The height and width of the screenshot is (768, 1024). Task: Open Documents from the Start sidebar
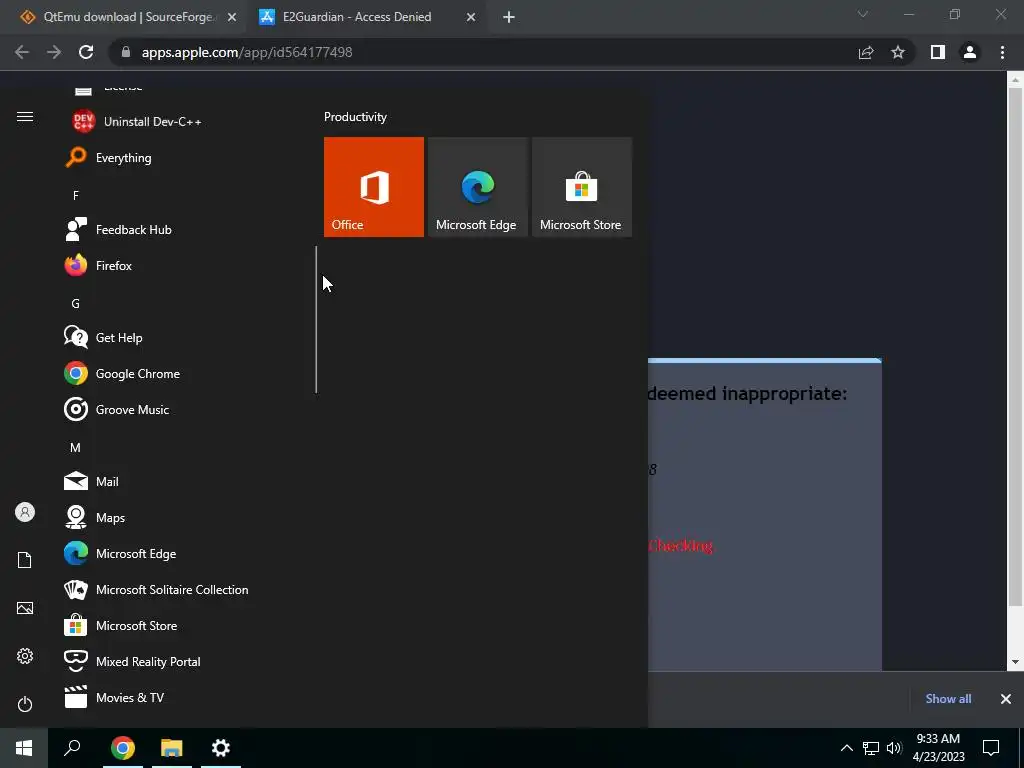25,560
